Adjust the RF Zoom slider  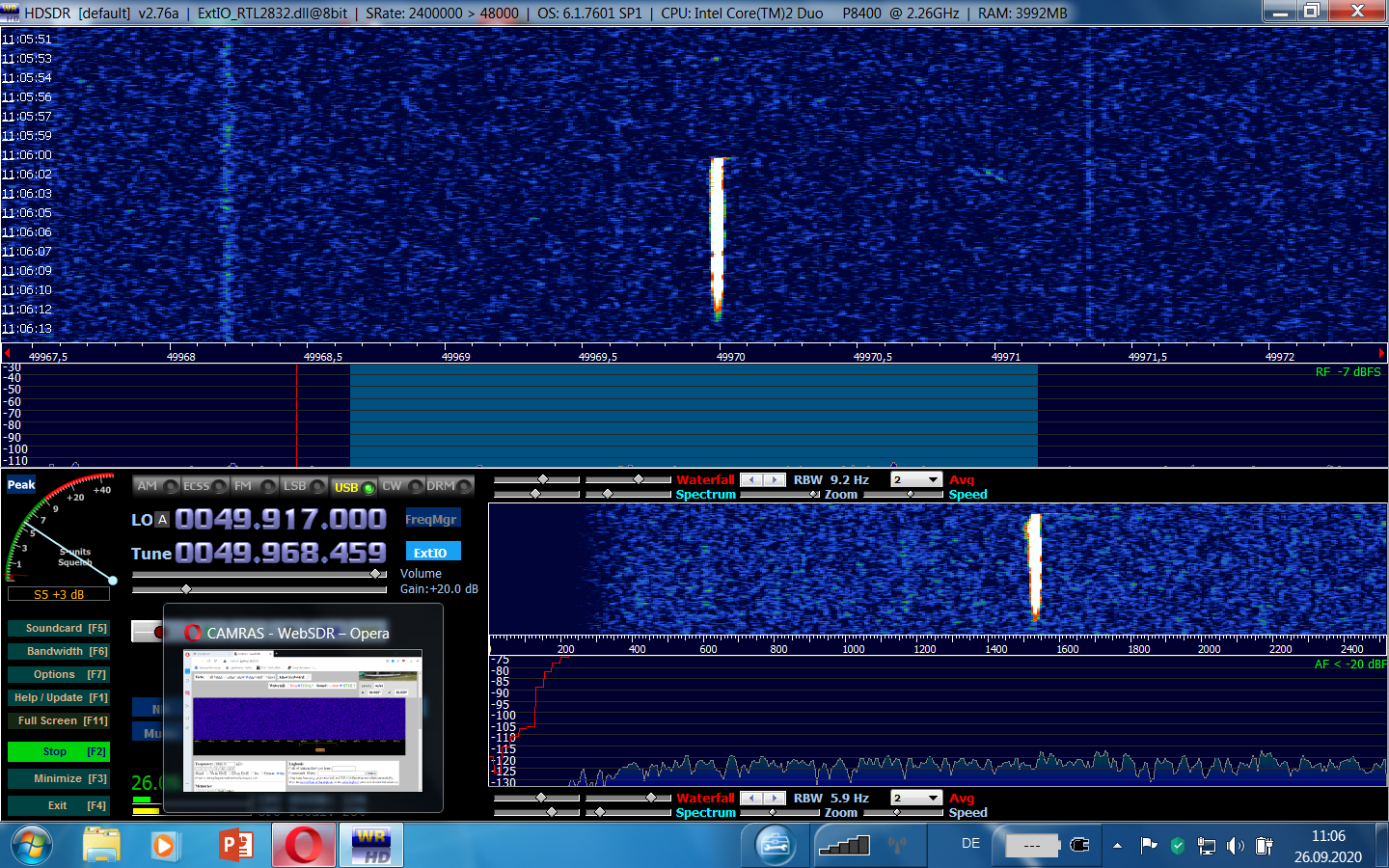779,495
